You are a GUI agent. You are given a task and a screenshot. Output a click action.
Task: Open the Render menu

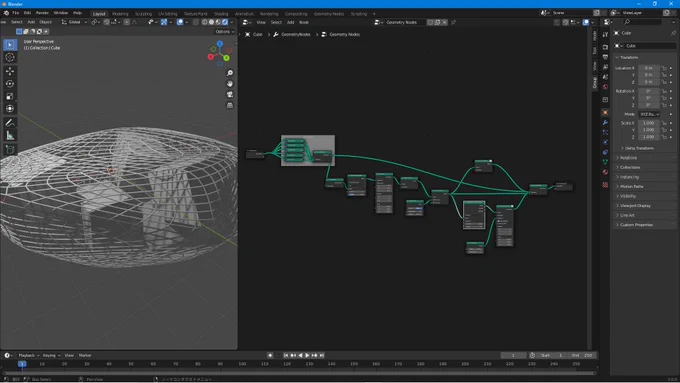42,13
